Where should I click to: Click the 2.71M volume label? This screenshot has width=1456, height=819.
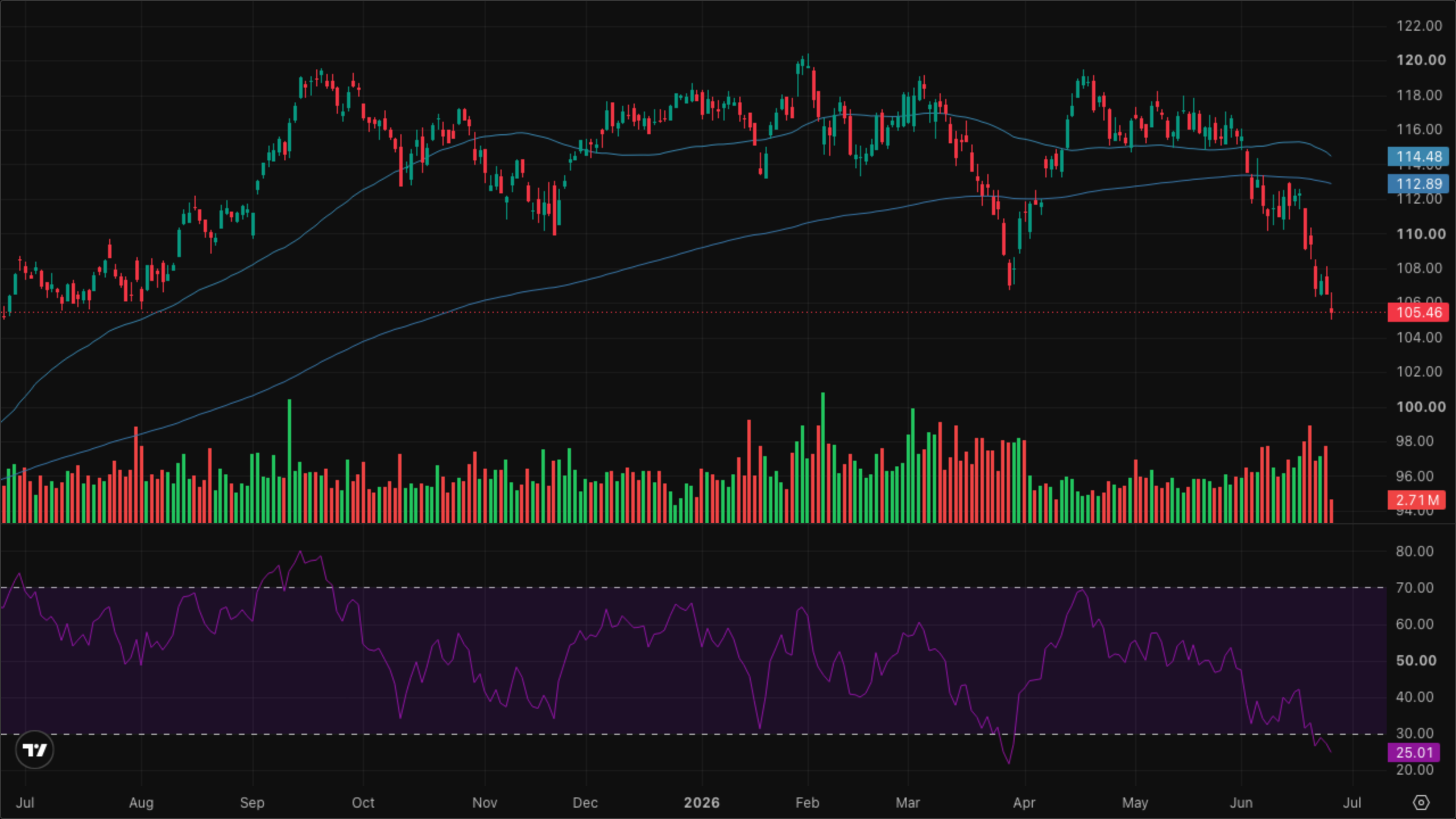[1417, 500]
